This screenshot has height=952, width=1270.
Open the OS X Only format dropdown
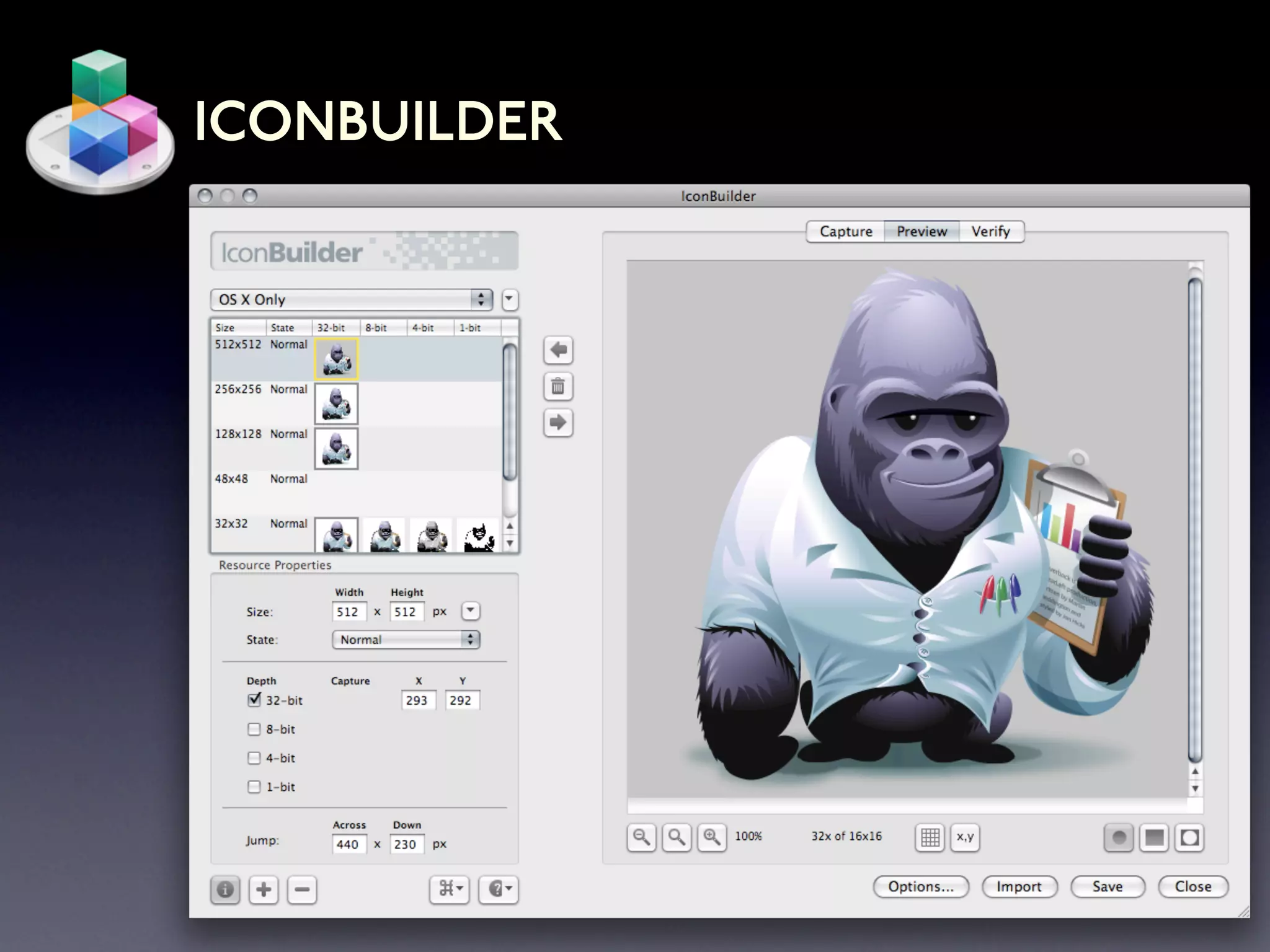352,300
